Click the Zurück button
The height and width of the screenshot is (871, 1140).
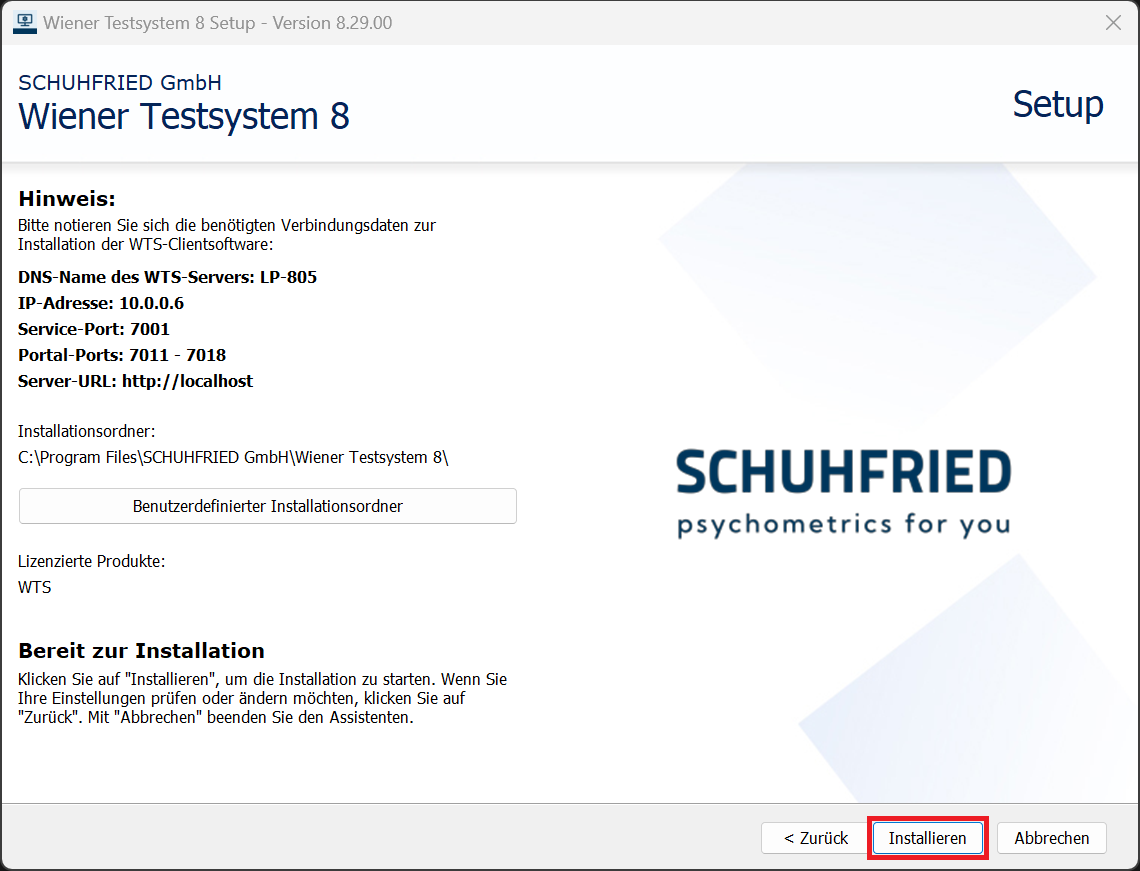(x=814, y=838)
